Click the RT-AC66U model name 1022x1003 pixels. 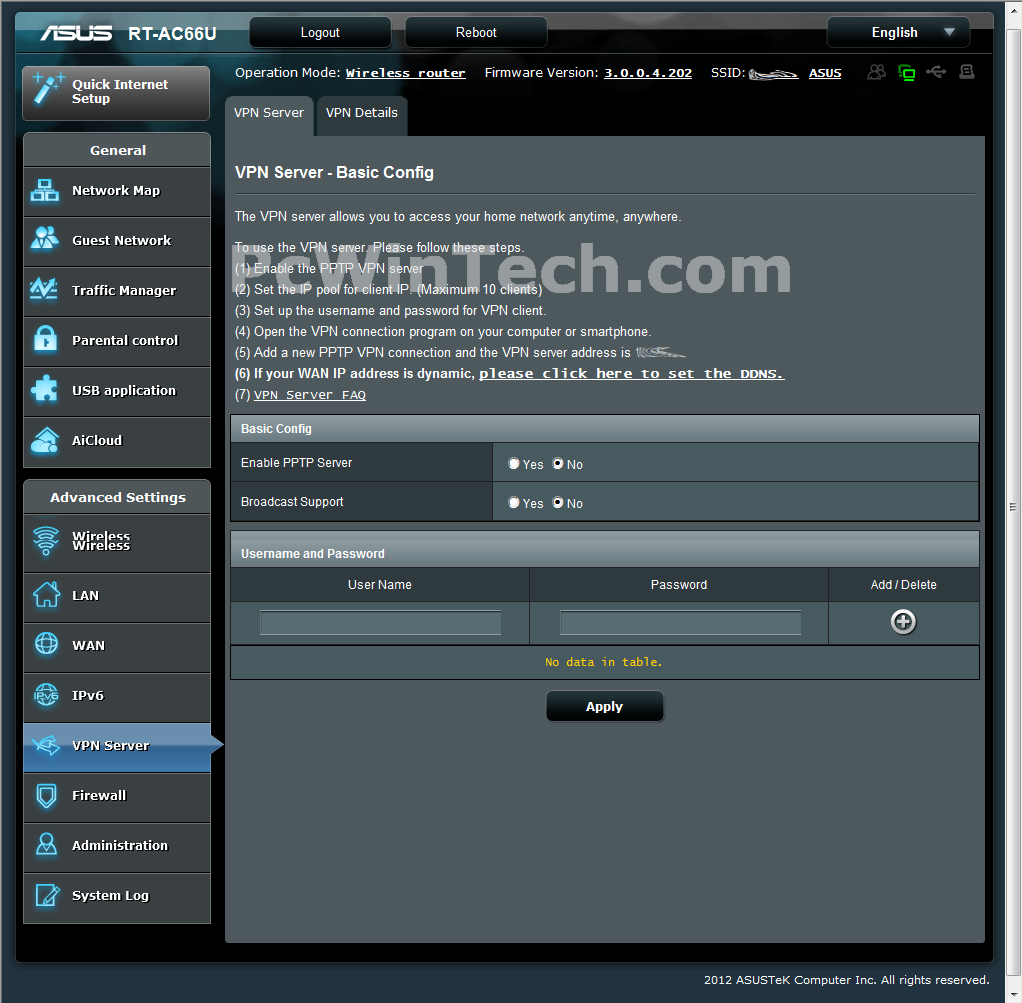[172, 33]
